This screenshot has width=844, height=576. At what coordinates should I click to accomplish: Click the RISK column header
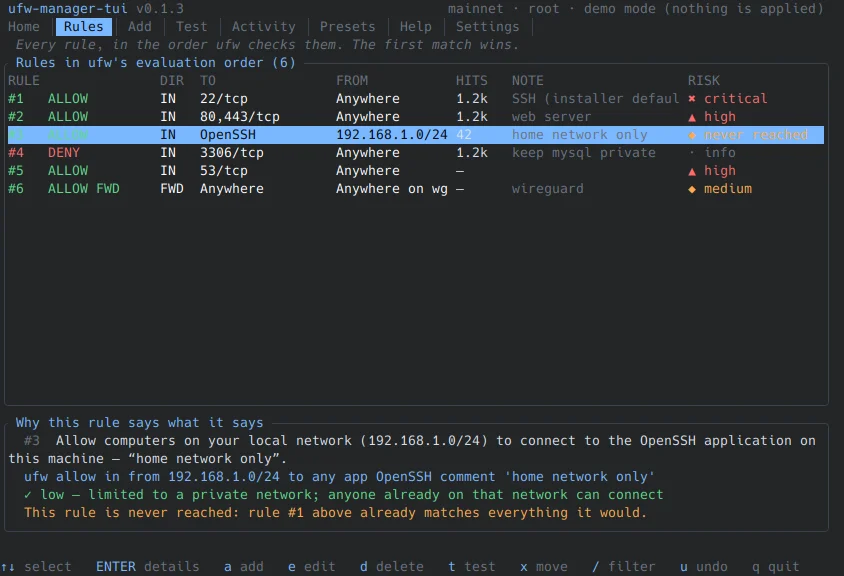click(x=704, y=81)
